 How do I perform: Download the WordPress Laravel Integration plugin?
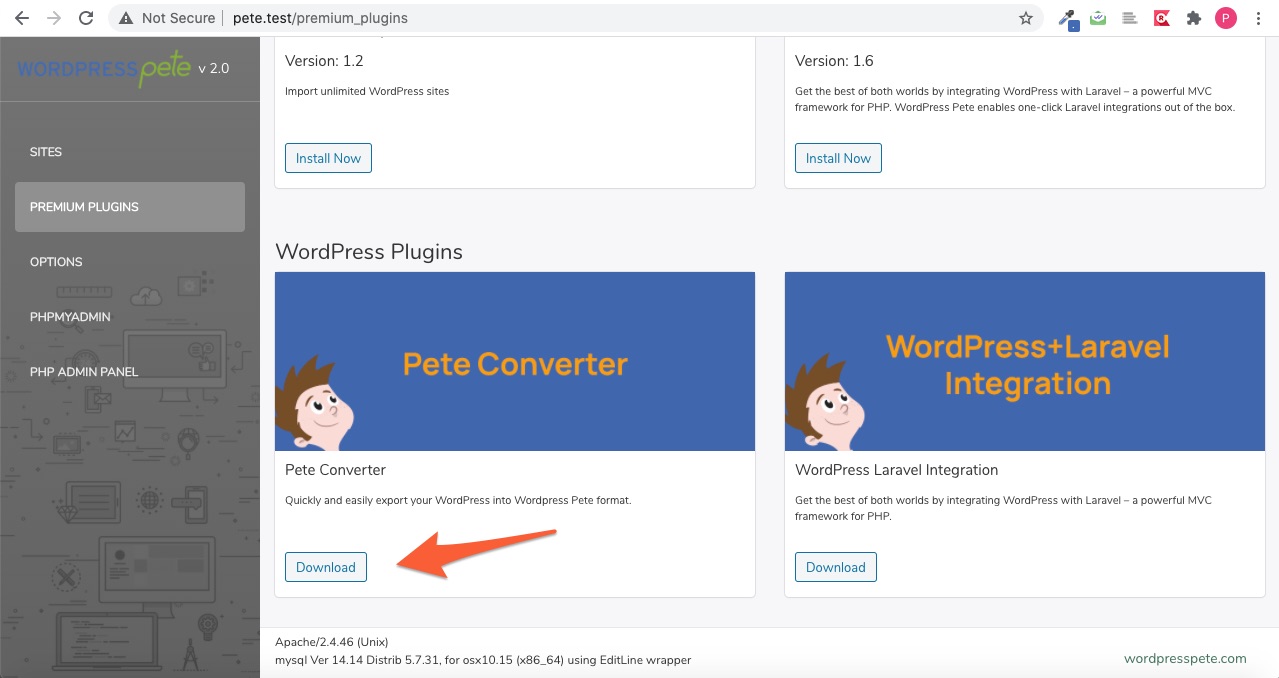coord(836,567)
